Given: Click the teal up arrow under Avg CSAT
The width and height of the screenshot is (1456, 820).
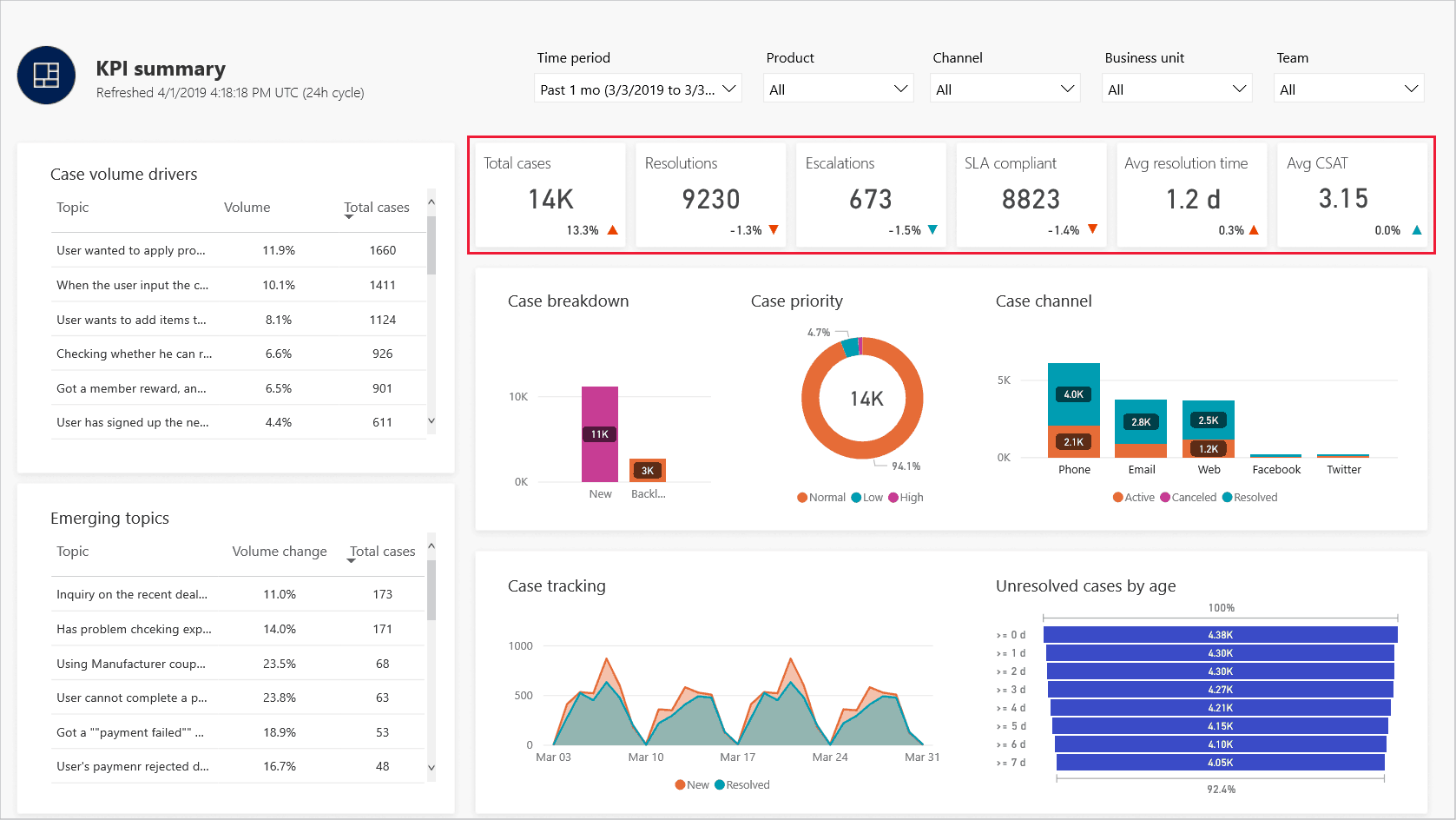Looking at the screenshot, I should tap(1417, 230).
